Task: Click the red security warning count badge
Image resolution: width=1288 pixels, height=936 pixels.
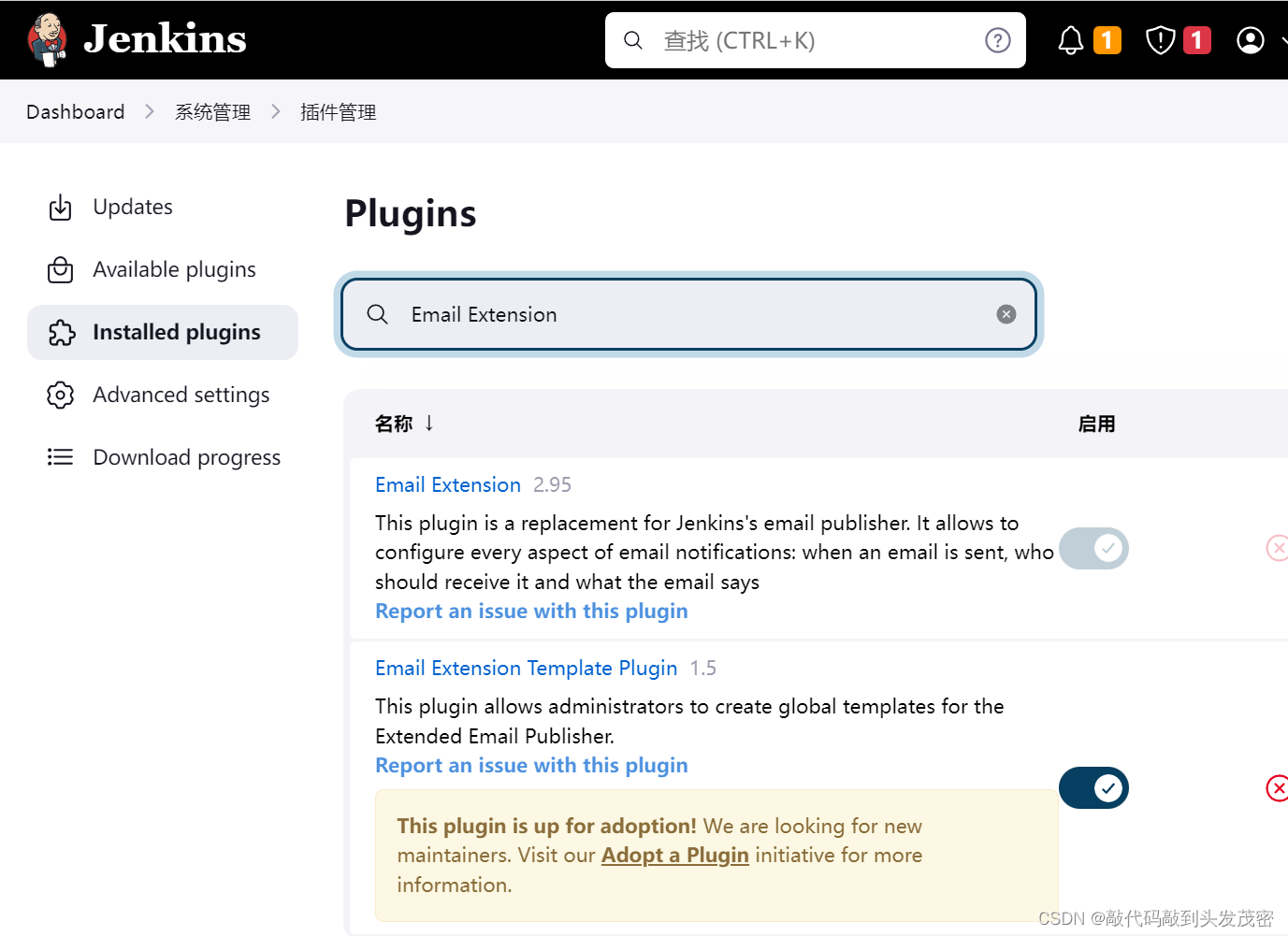Action: click(x=1197, y=40)
